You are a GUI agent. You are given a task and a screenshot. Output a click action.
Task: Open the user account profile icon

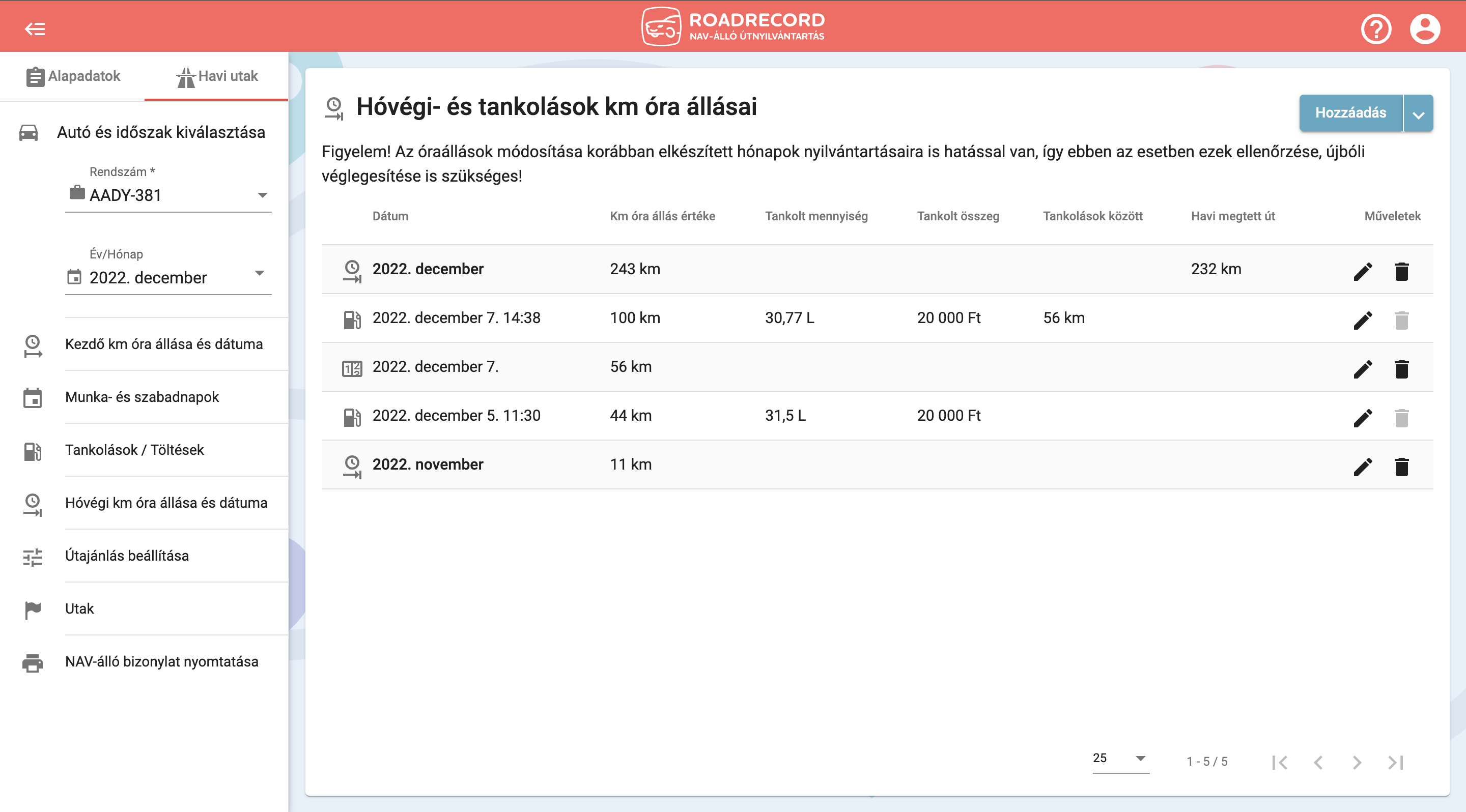pyautogui.click(x=1424, y=28)
